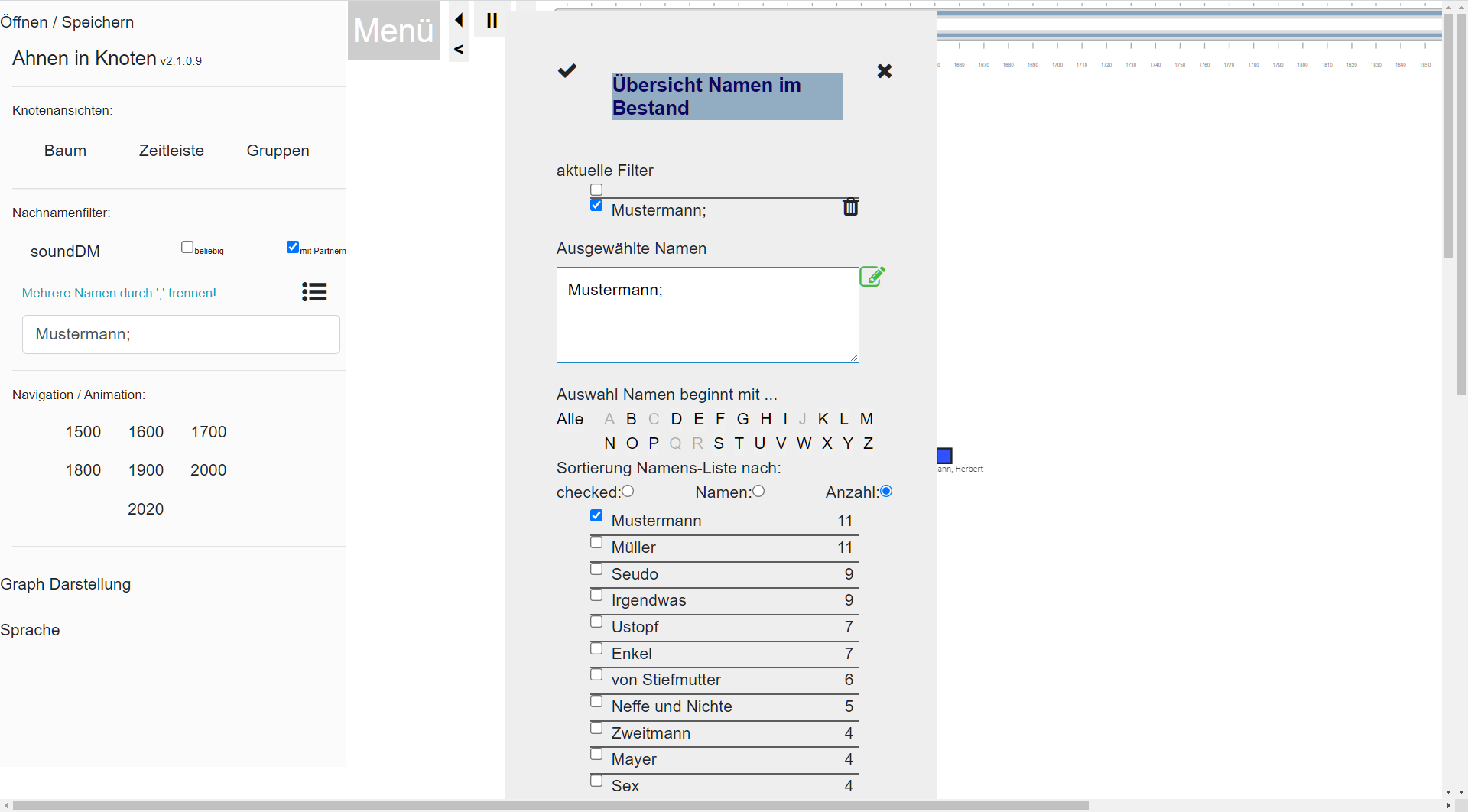Screen dimensions: 1468x812
Task: Sort the name list by Namen
Action: coord(758,492)
